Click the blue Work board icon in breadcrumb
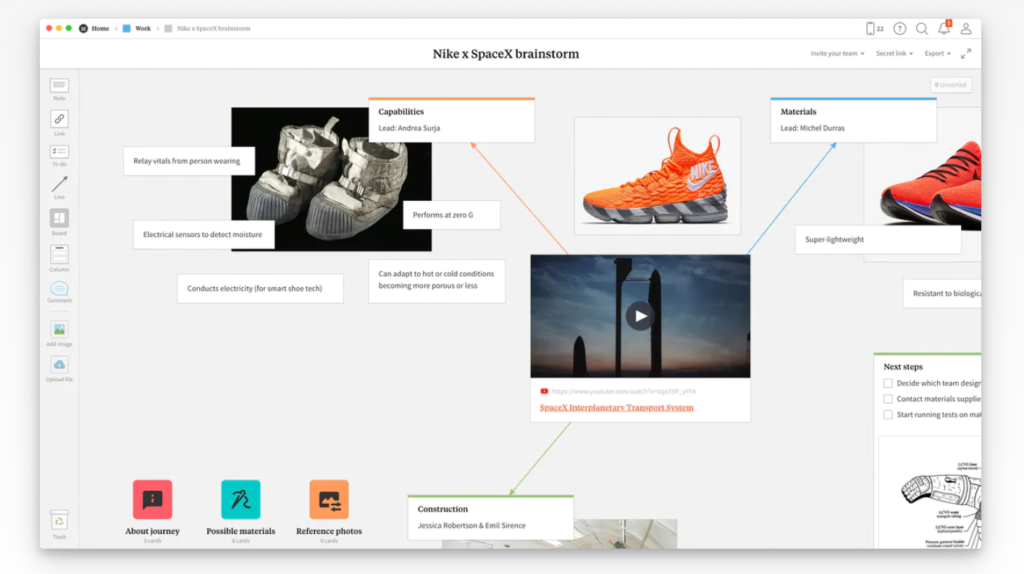This screenshot has width=1024, height=574. coord(127,28)
